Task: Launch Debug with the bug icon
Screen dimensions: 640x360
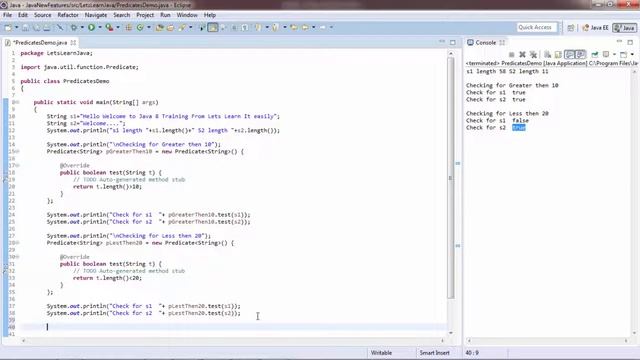Action: (x=74, y=27)
